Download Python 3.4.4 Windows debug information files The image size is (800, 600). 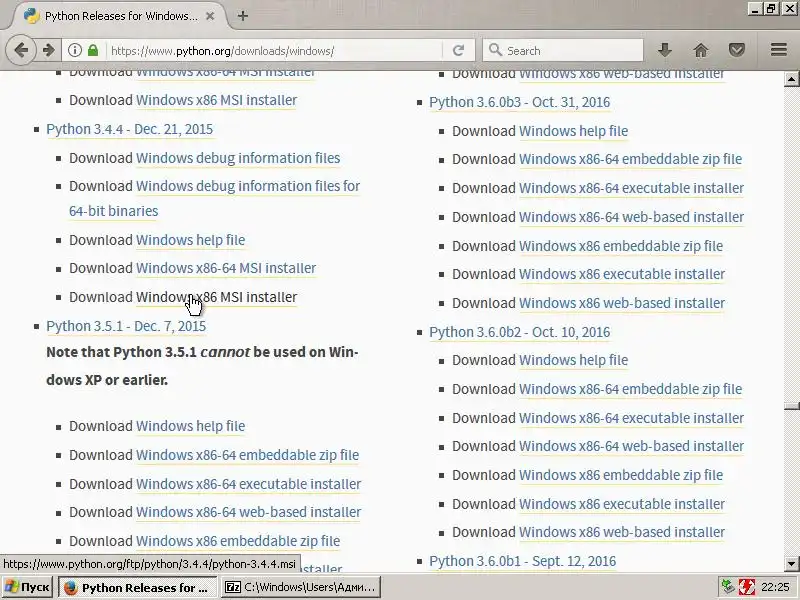(x=238, y=158)
